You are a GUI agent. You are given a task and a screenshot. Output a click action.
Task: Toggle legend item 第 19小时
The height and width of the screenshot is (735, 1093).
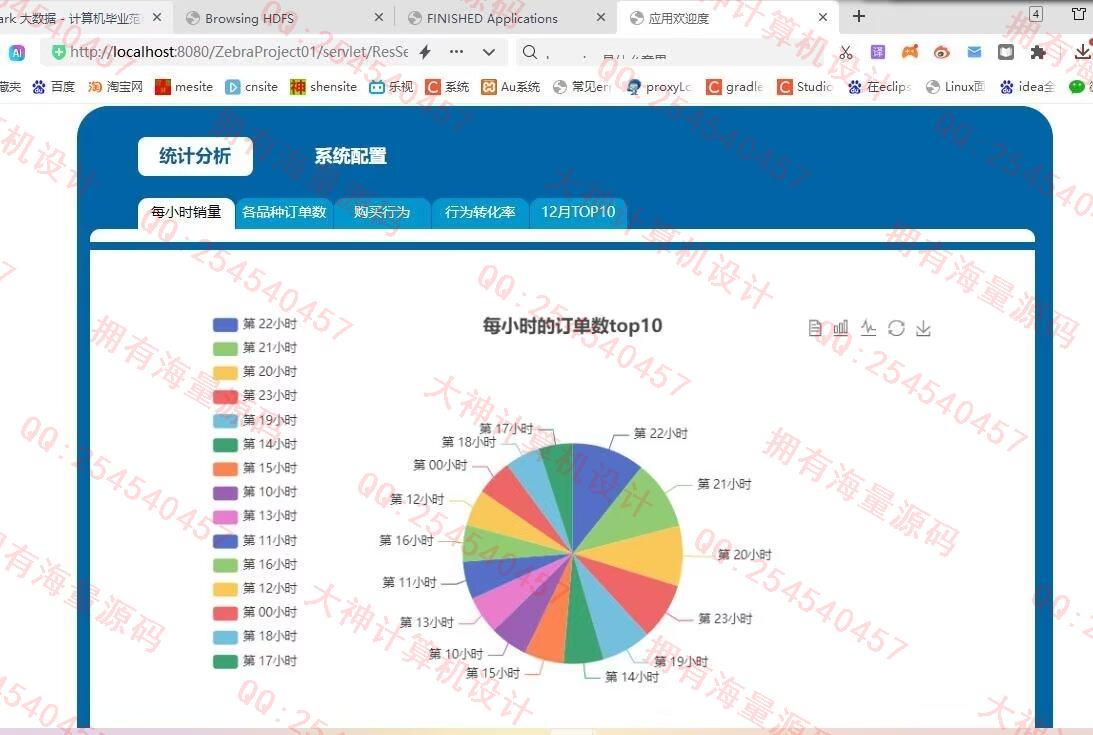pyautogui.click(x=255, y=420)
